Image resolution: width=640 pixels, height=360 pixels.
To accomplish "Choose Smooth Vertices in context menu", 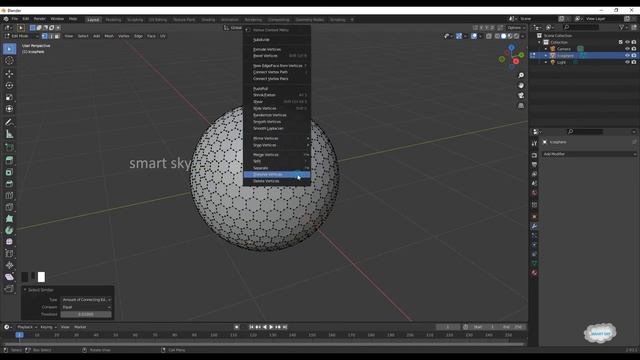I will click(x=277, y=122).
